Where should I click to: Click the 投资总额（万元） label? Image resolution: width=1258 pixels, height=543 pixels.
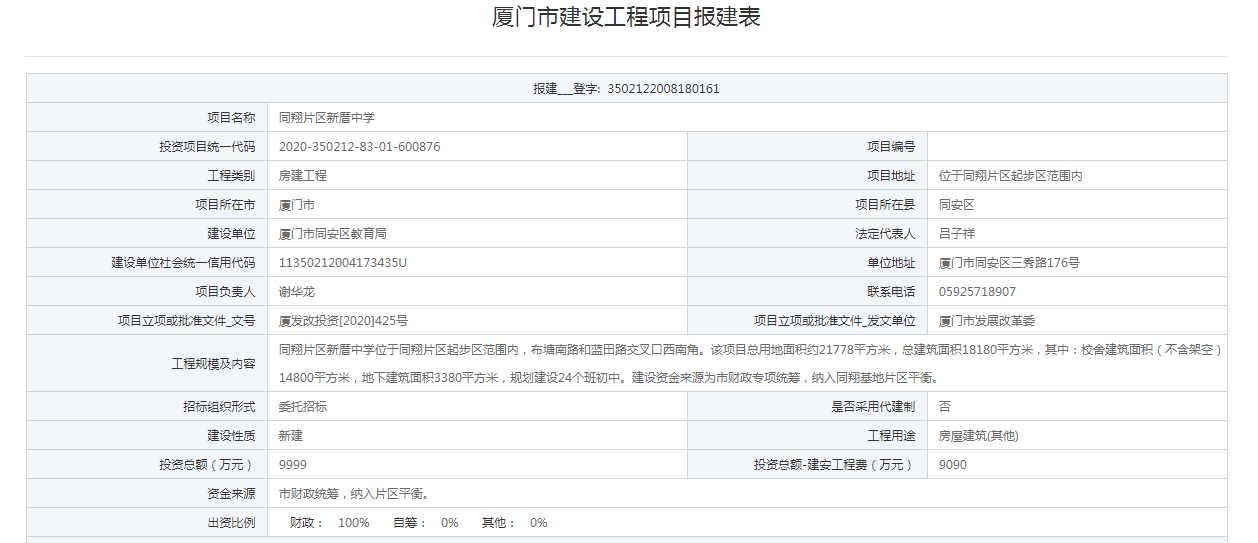(207, 465)
